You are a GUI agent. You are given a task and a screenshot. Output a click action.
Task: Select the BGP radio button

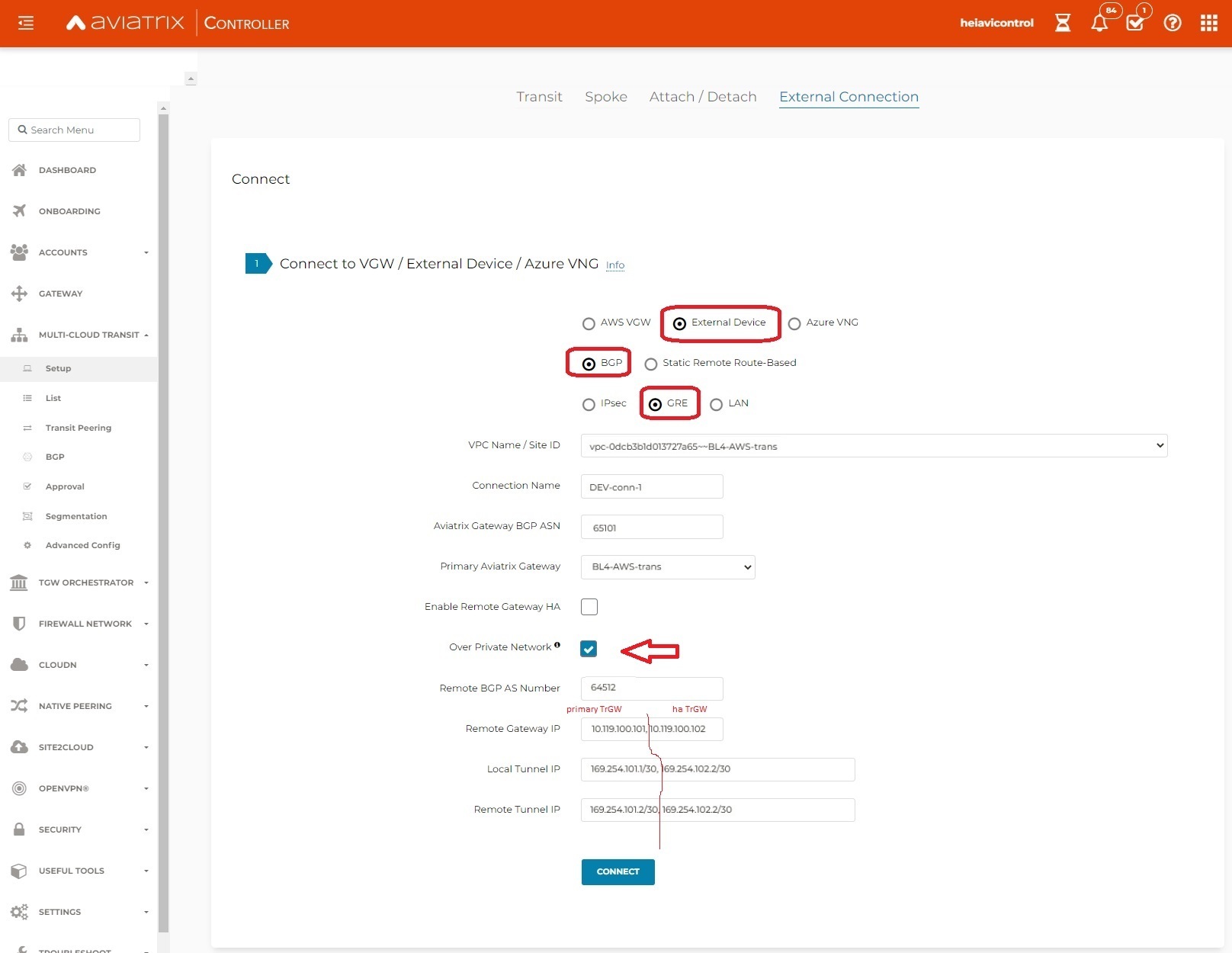(x=589, y=364)
